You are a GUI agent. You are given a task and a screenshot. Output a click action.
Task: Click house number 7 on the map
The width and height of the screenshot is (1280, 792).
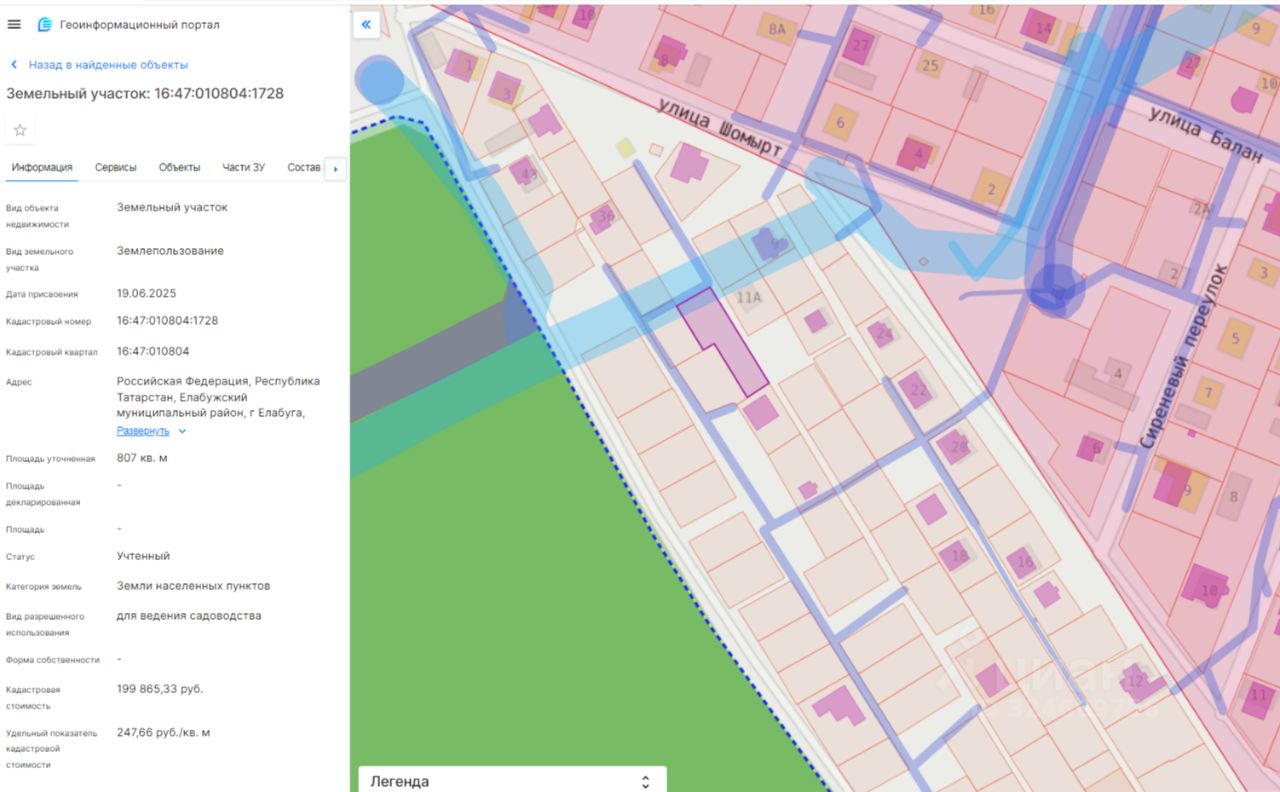[x=1208, y=392]
